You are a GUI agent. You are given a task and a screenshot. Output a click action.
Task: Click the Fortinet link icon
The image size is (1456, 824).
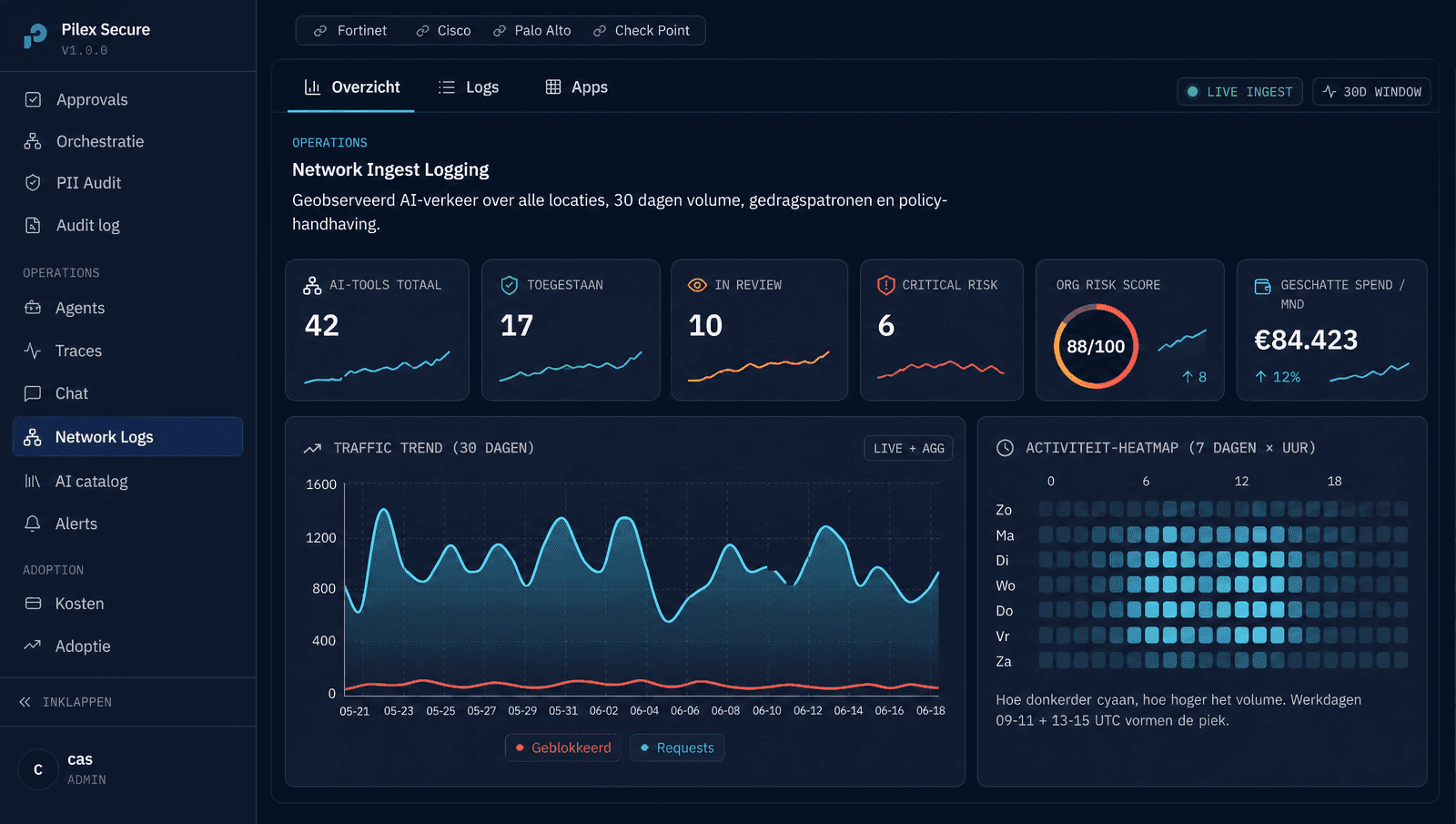coord(320,31)
